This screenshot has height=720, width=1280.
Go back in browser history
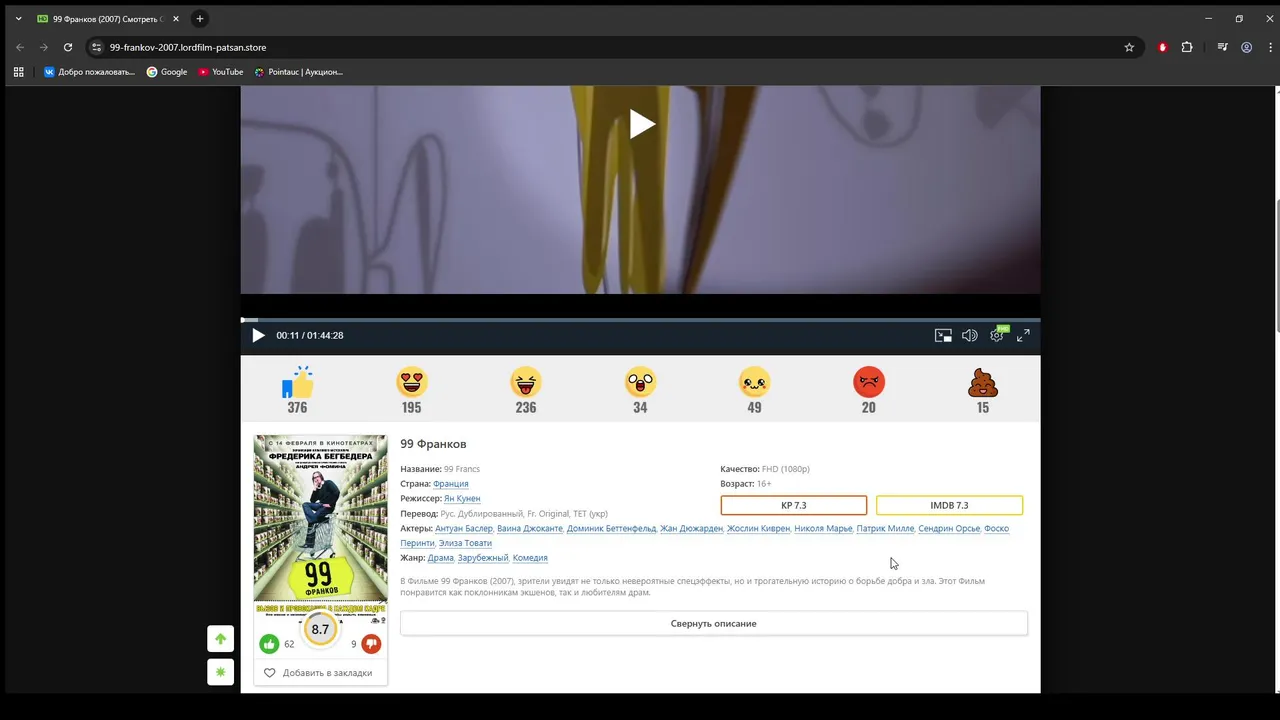coord(20,47)
